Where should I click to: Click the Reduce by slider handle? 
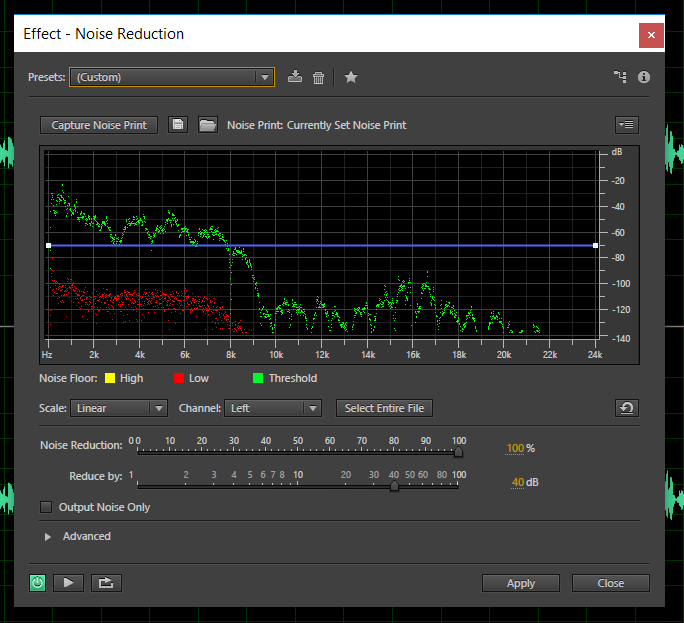[x=394, y=486]
